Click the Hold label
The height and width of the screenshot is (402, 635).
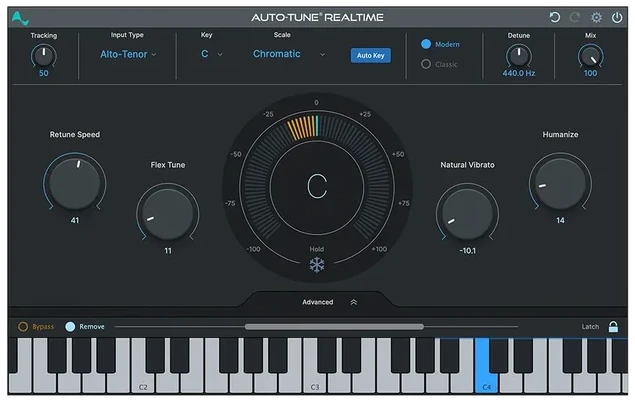pyautogui.click(x=317, y=249)
